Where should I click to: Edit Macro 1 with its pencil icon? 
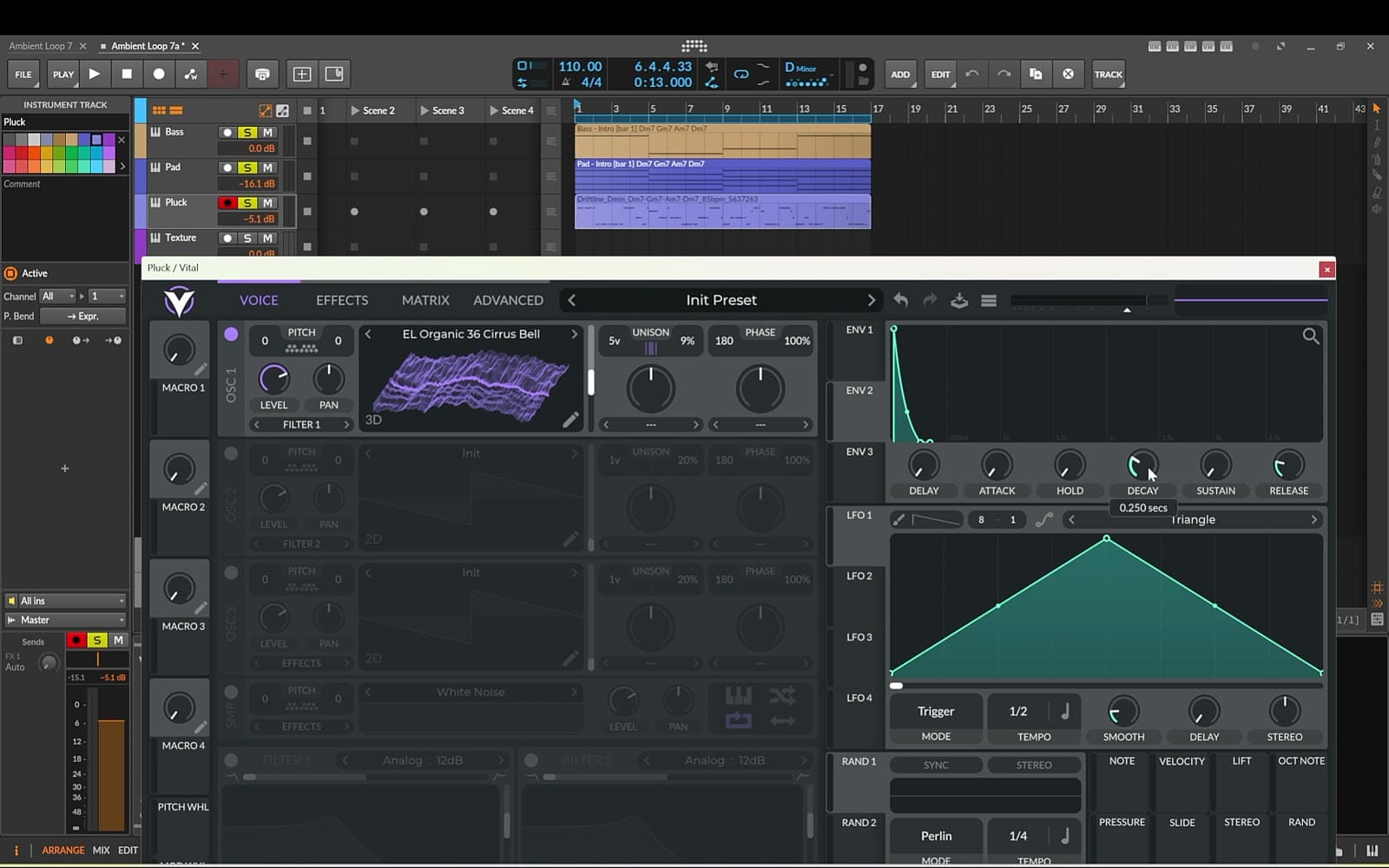click(201, 370)
